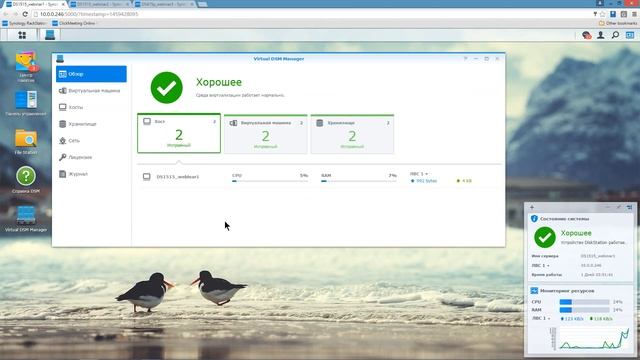Open Хосты sidebar section

[91, 107]
